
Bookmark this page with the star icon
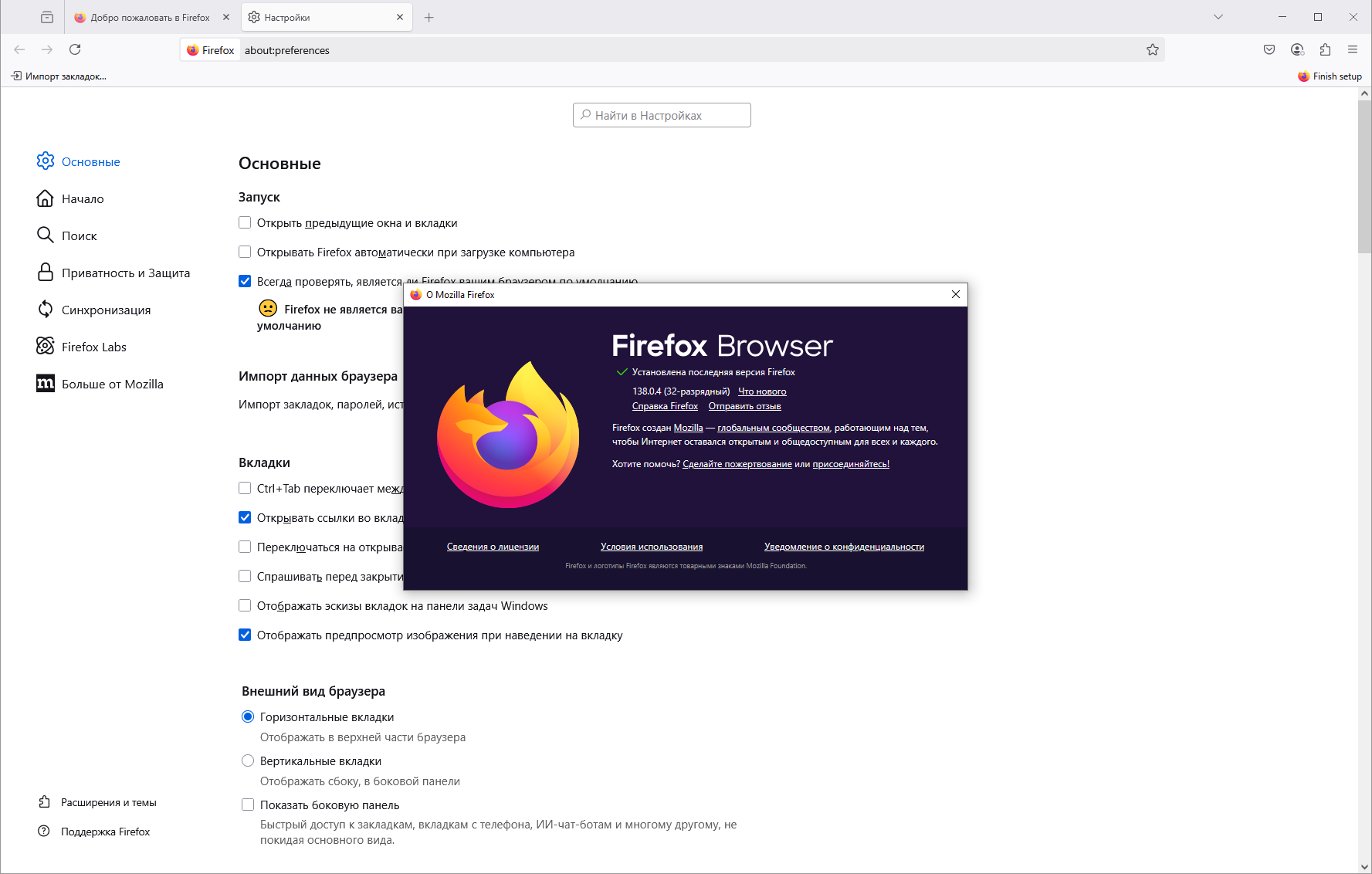tap(1153, 50)
